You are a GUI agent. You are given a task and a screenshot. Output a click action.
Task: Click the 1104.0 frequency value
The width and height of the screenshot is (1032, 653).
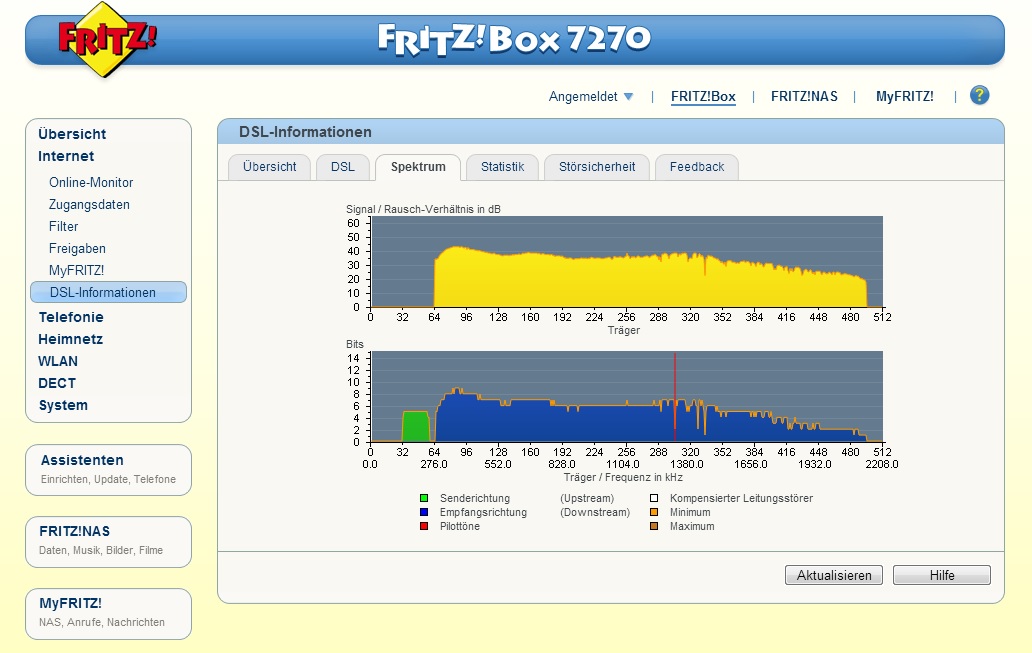click(623, 464)
